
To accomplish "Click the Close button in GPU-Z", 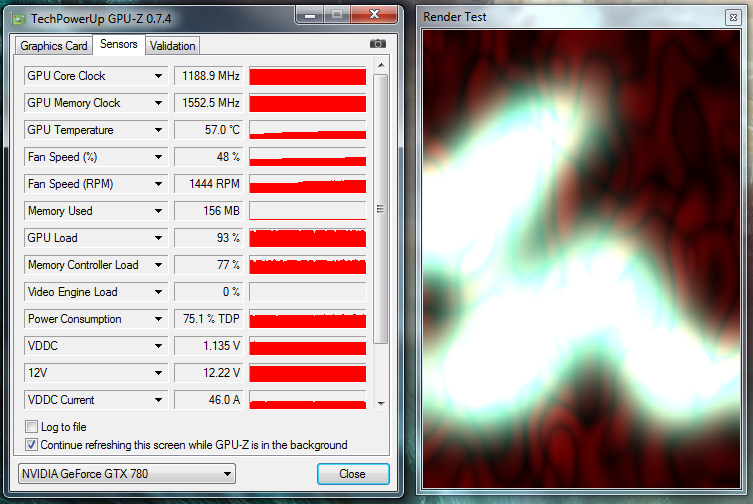I will click(x=353, y=474).
